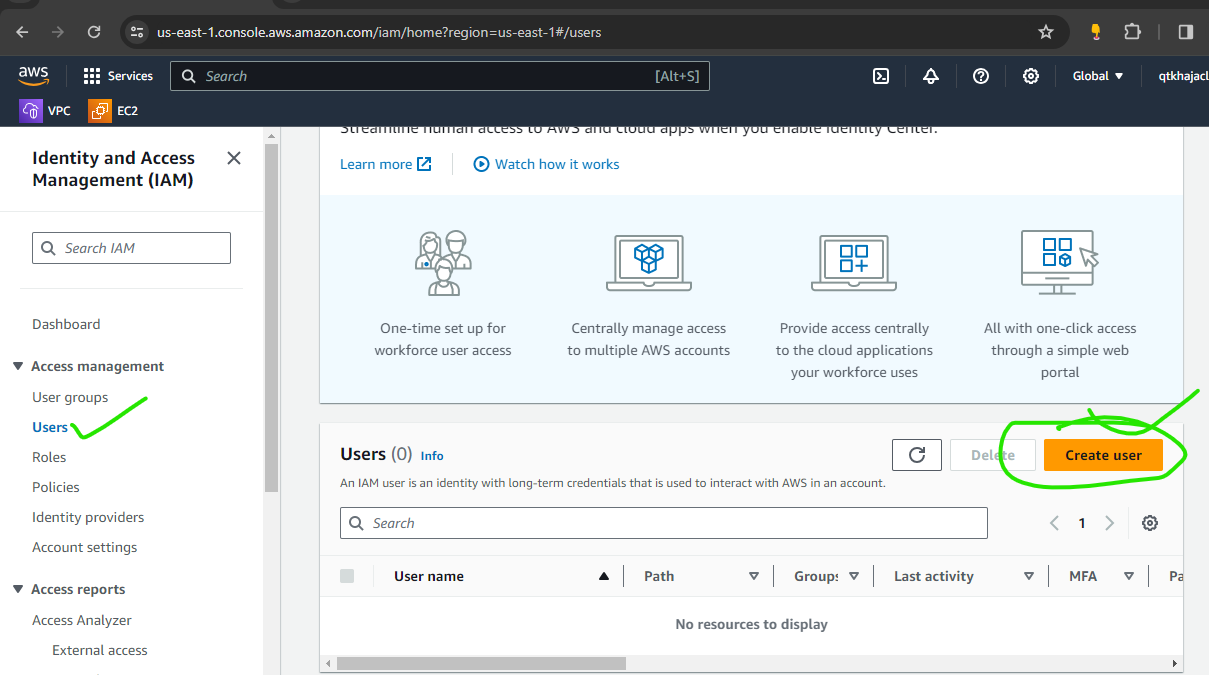
Task: Open browser extensions puzzle icon
Action: (1132, 32)
